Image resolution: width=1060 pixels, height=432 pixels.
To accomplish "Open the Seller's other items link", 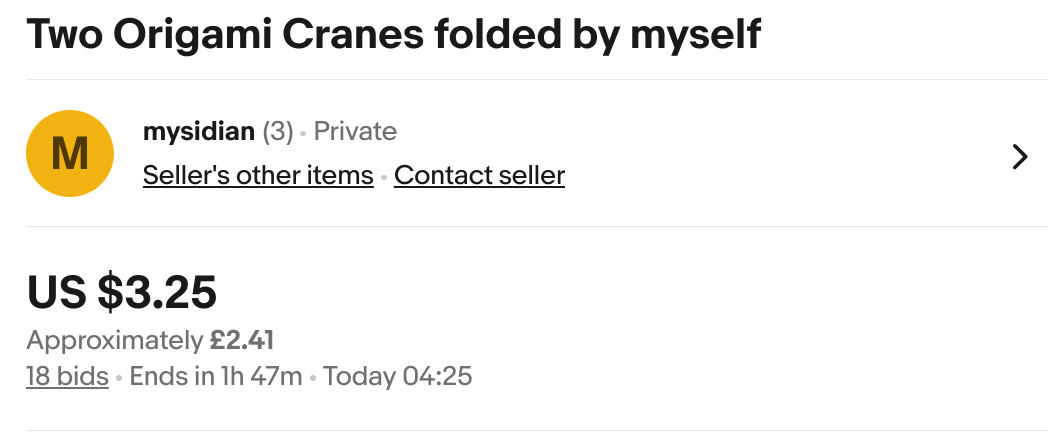I will (x=258, y=176).
